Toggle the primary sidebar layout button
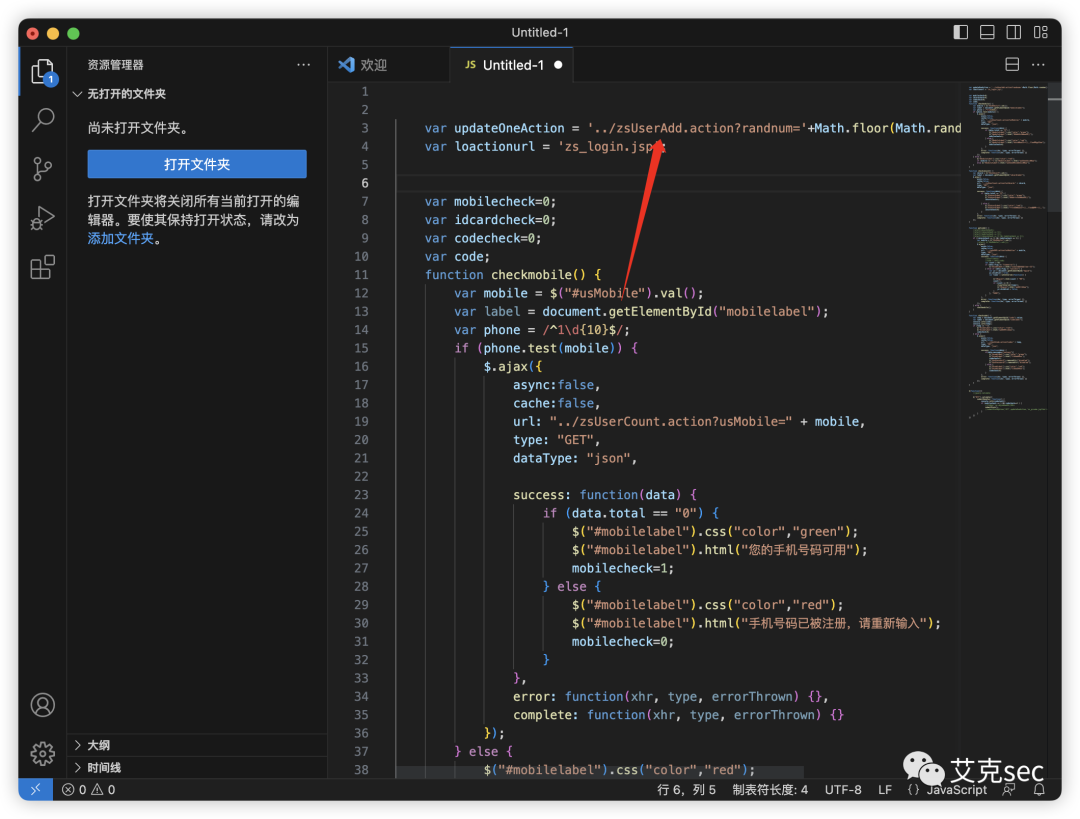 [961, 33]
